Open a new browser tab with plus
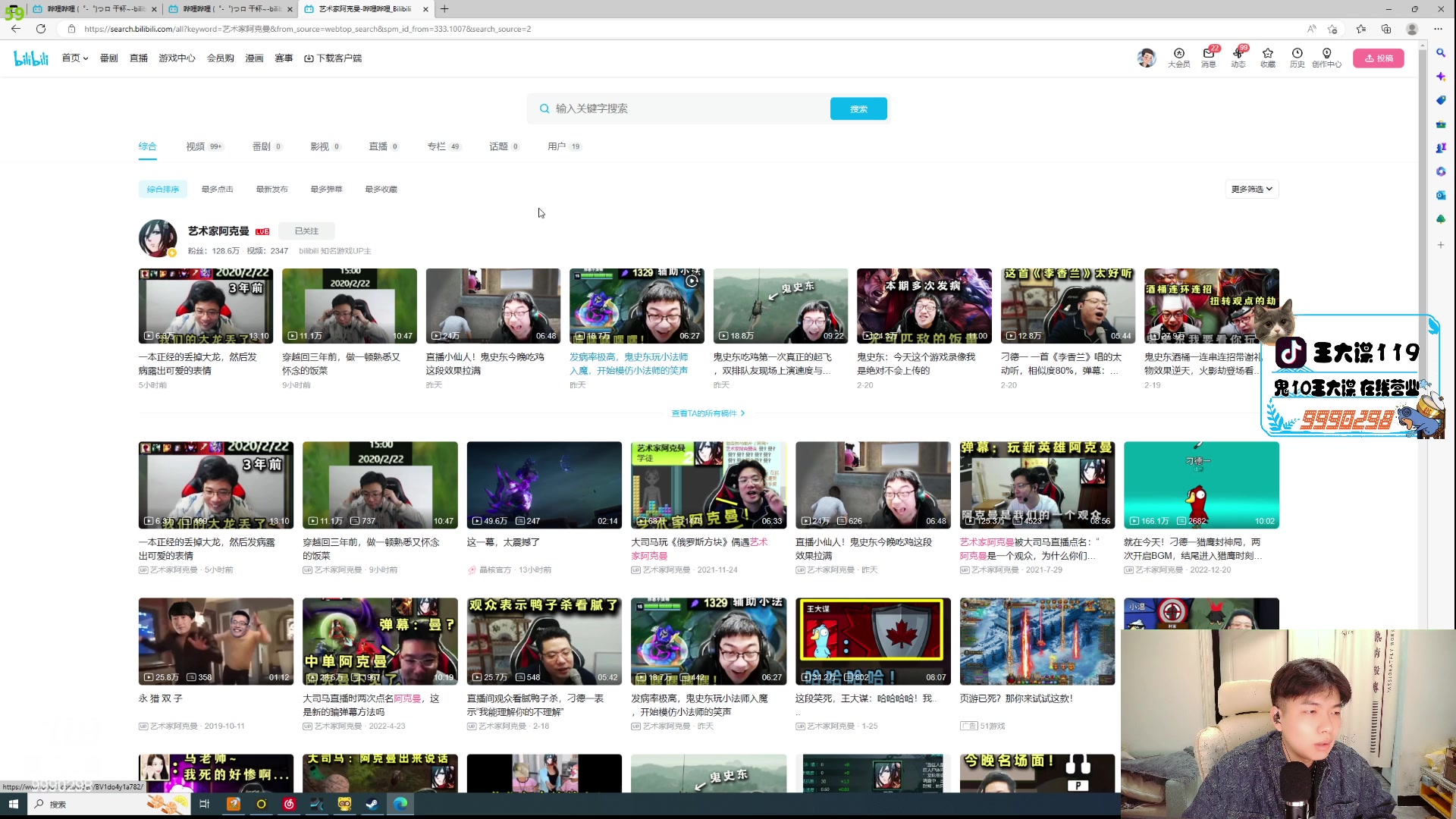 (x=444, y=9)
